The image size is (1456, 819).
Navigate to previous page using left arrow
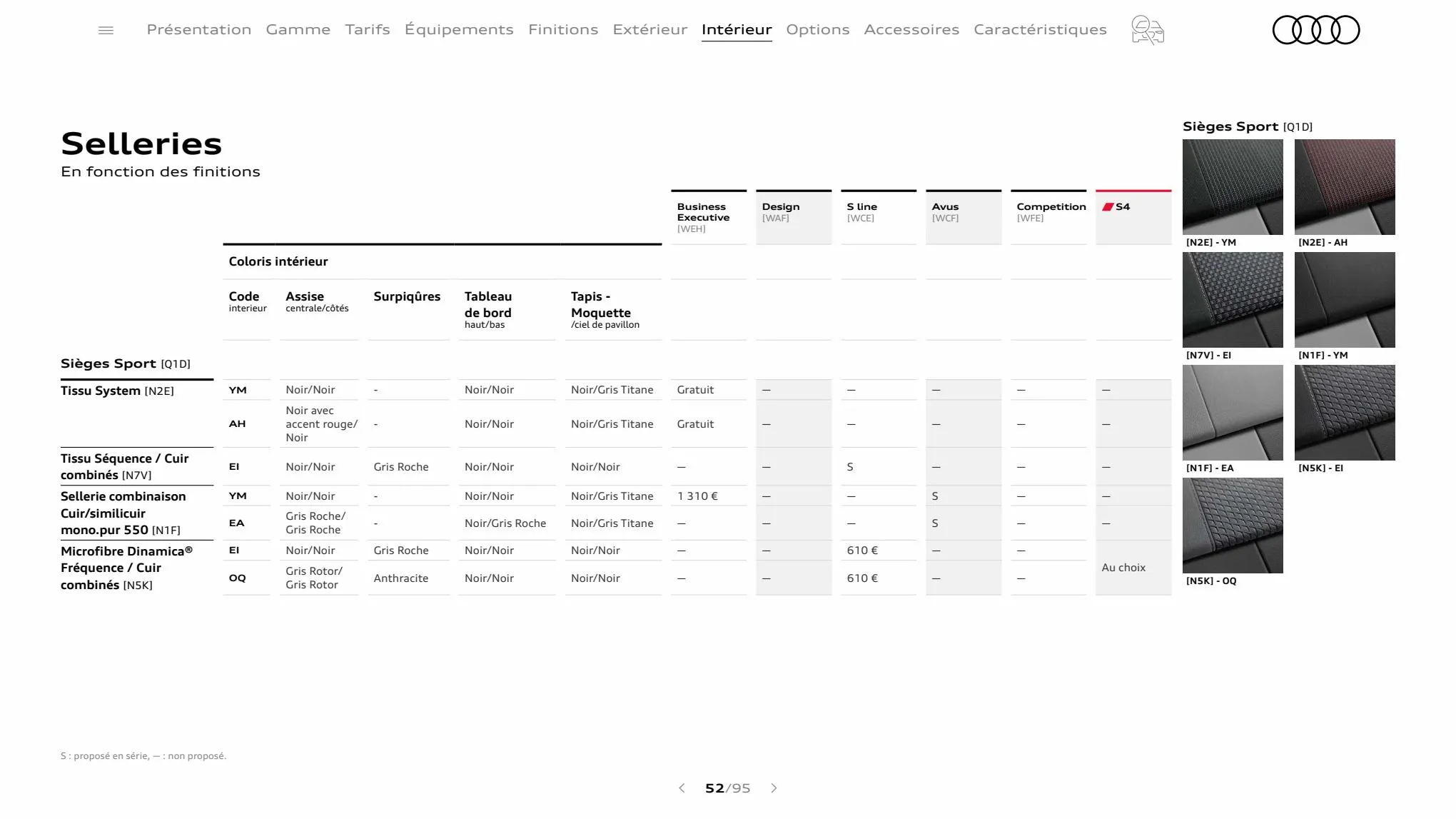tap(681, 789)
